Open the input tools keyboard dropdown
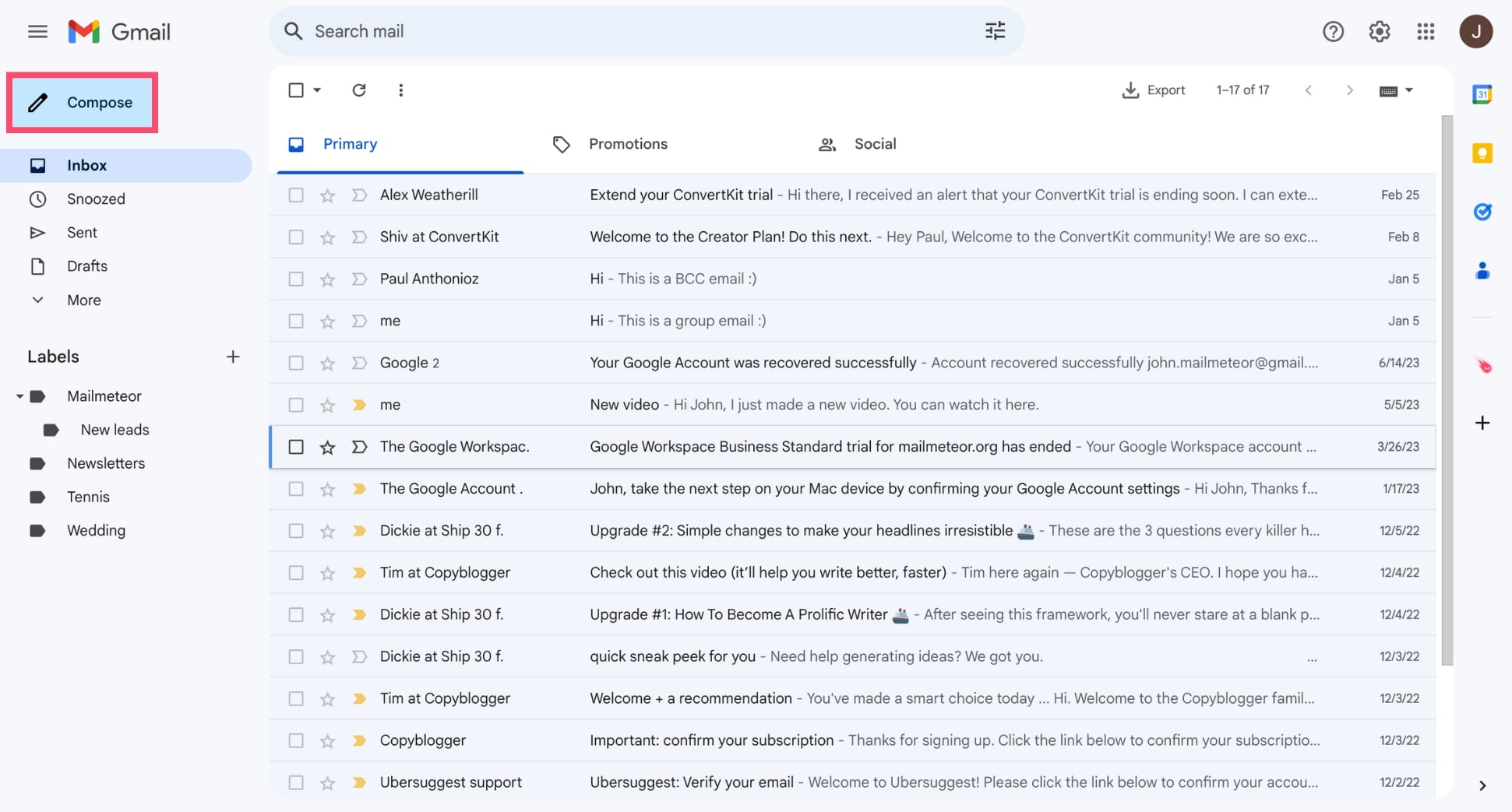This screenshot has height=812, width=1512. click(1396, 90)
